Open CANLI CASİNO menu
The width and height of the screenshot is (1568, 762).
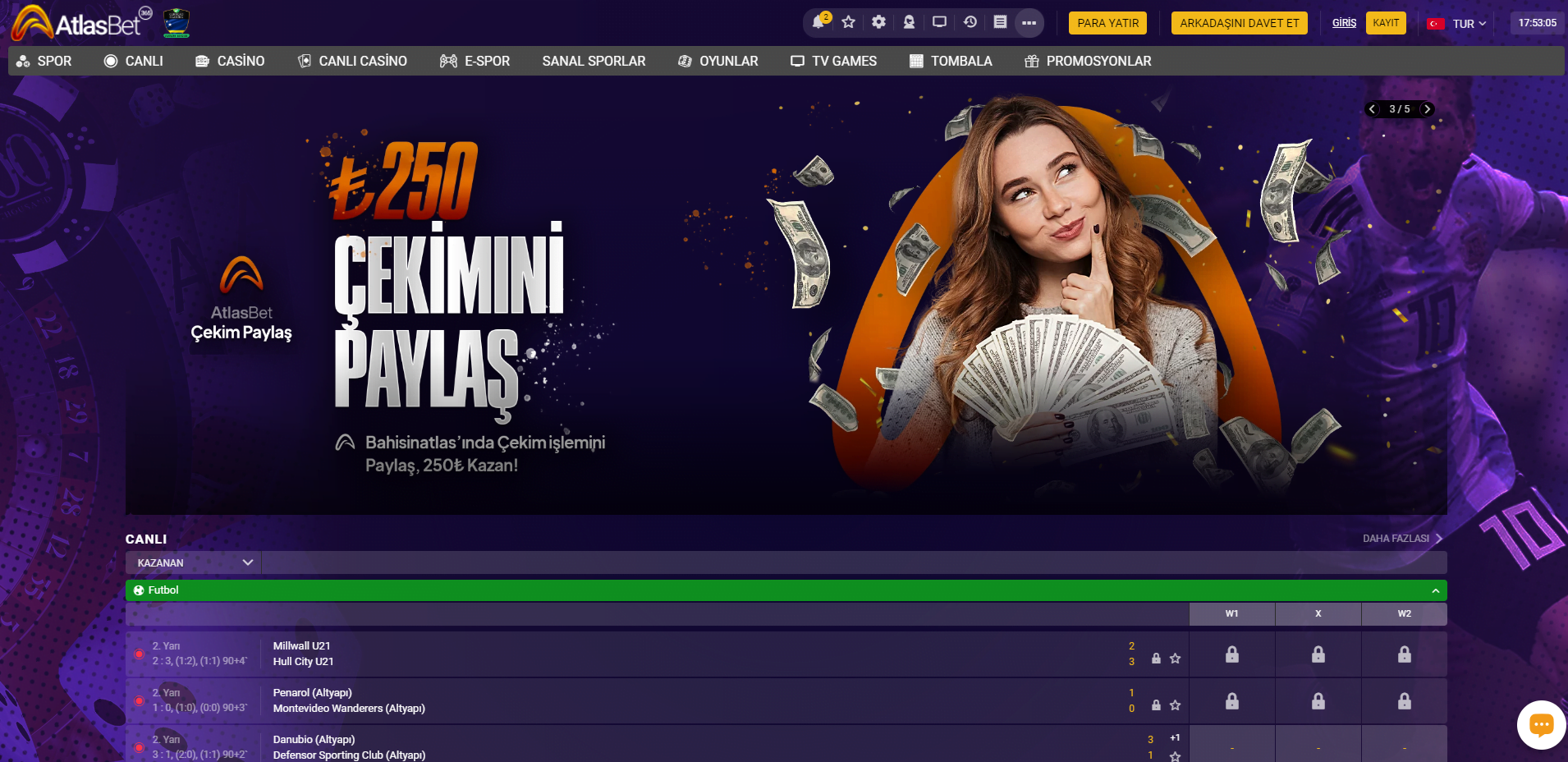coord(352,61)
